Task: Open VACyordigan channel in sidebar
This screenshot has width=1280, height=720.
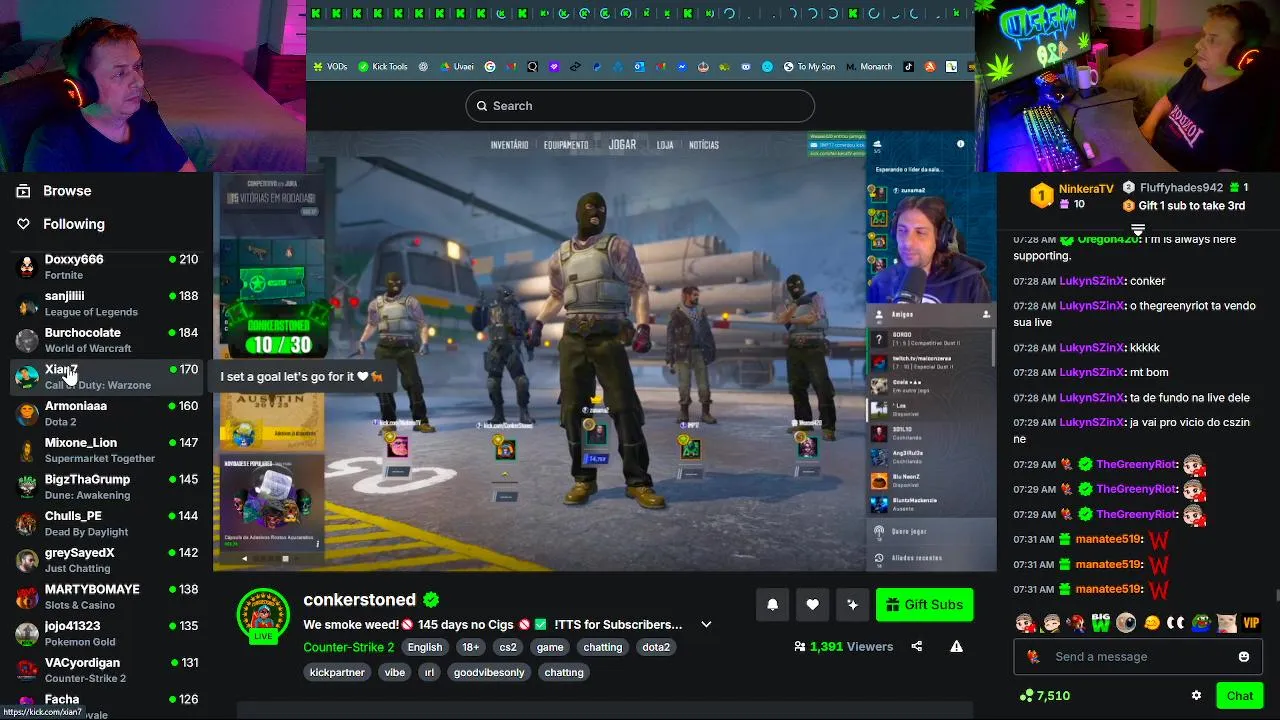Action: pyautogui.click(x=106, y=670)
